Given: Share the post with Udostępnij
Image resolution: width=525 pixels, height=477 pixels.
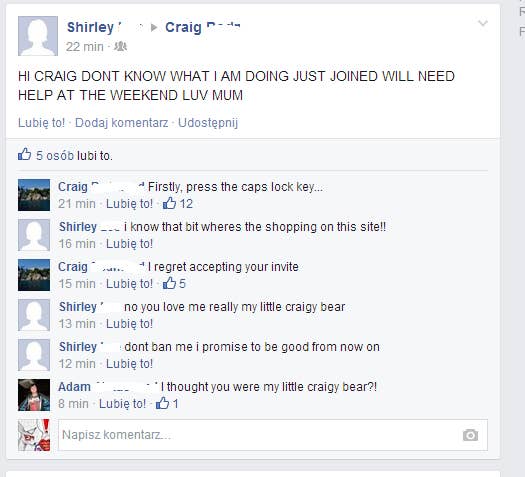Looking at the screenshot, I should point(208,123).
